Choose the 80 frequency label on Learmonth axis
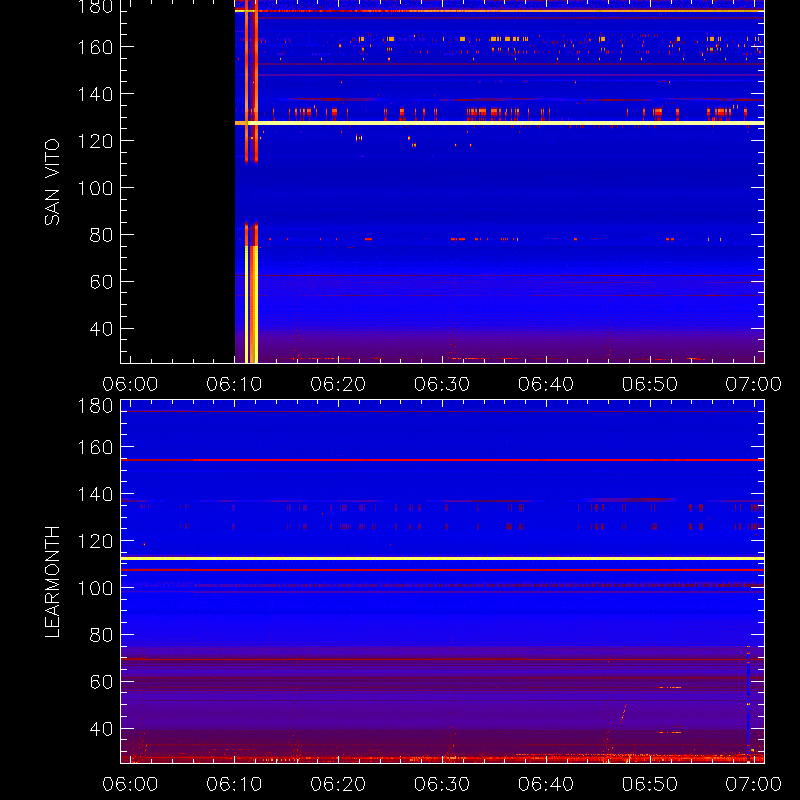Viewport: 800px width, 800px height. (101, 635)
